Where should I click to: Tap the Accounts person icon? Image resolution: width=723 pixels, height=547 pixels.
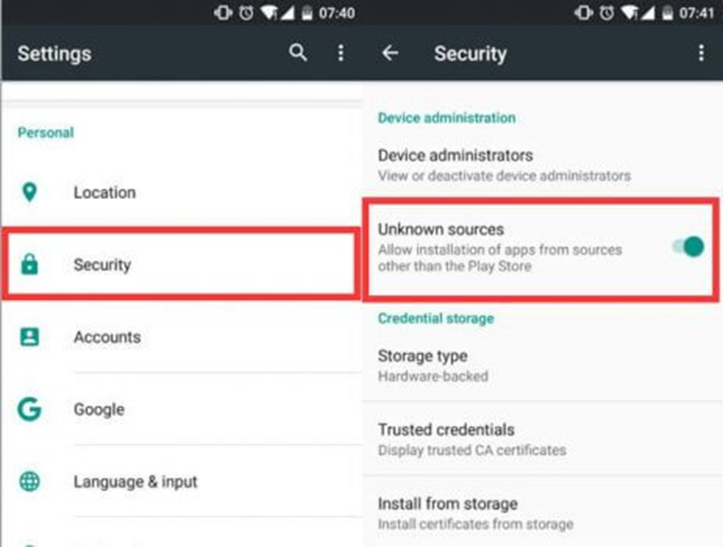pyautogui.click(x=30, y=337)
